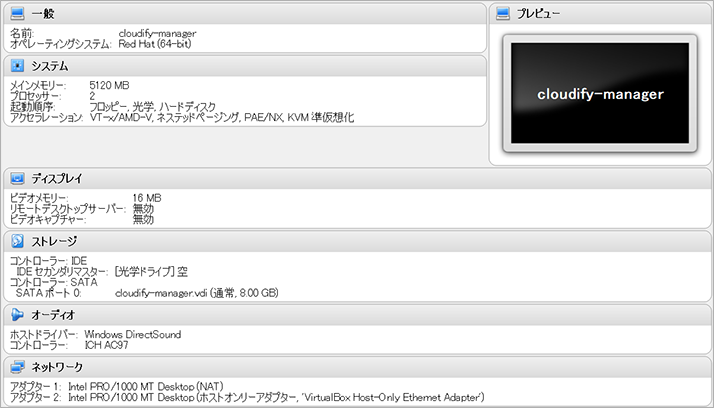Click the acceleration value VT-x/AMD-V line
Viewport: 714px width, 408px height.
click(222, 117)
